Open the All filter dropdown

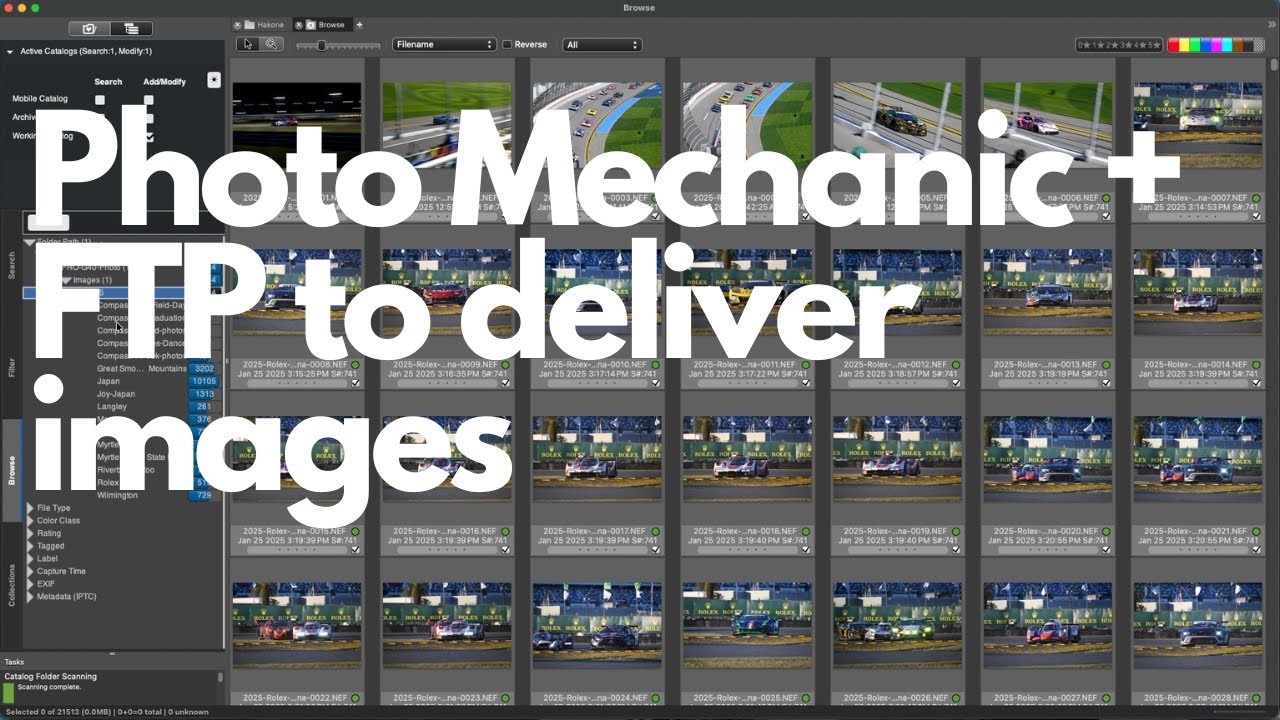602,45
